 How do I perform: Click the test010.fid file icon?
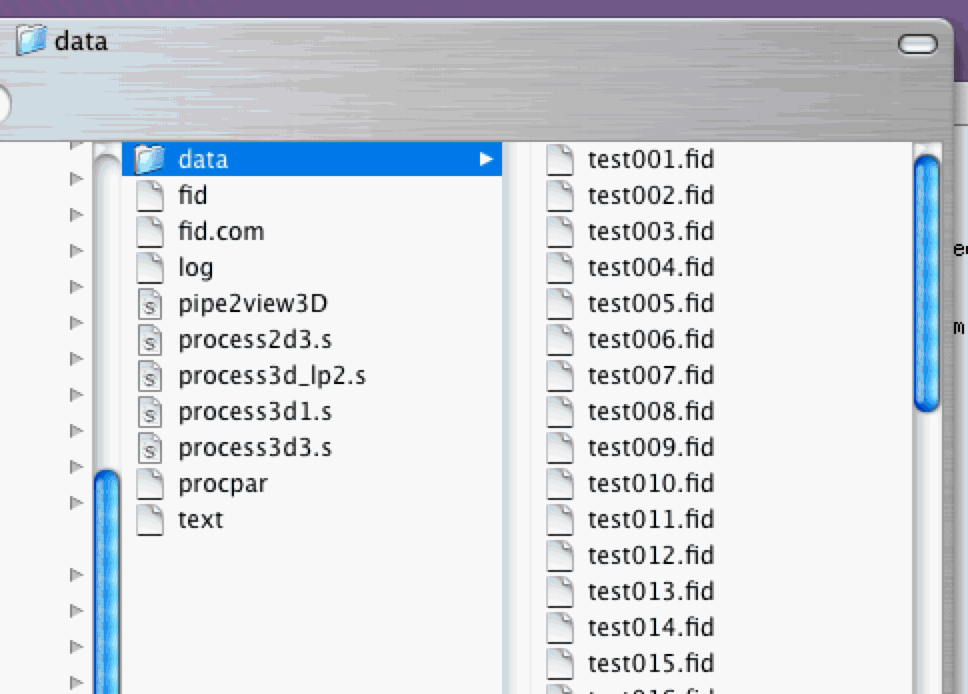click(x=560, y=484)
